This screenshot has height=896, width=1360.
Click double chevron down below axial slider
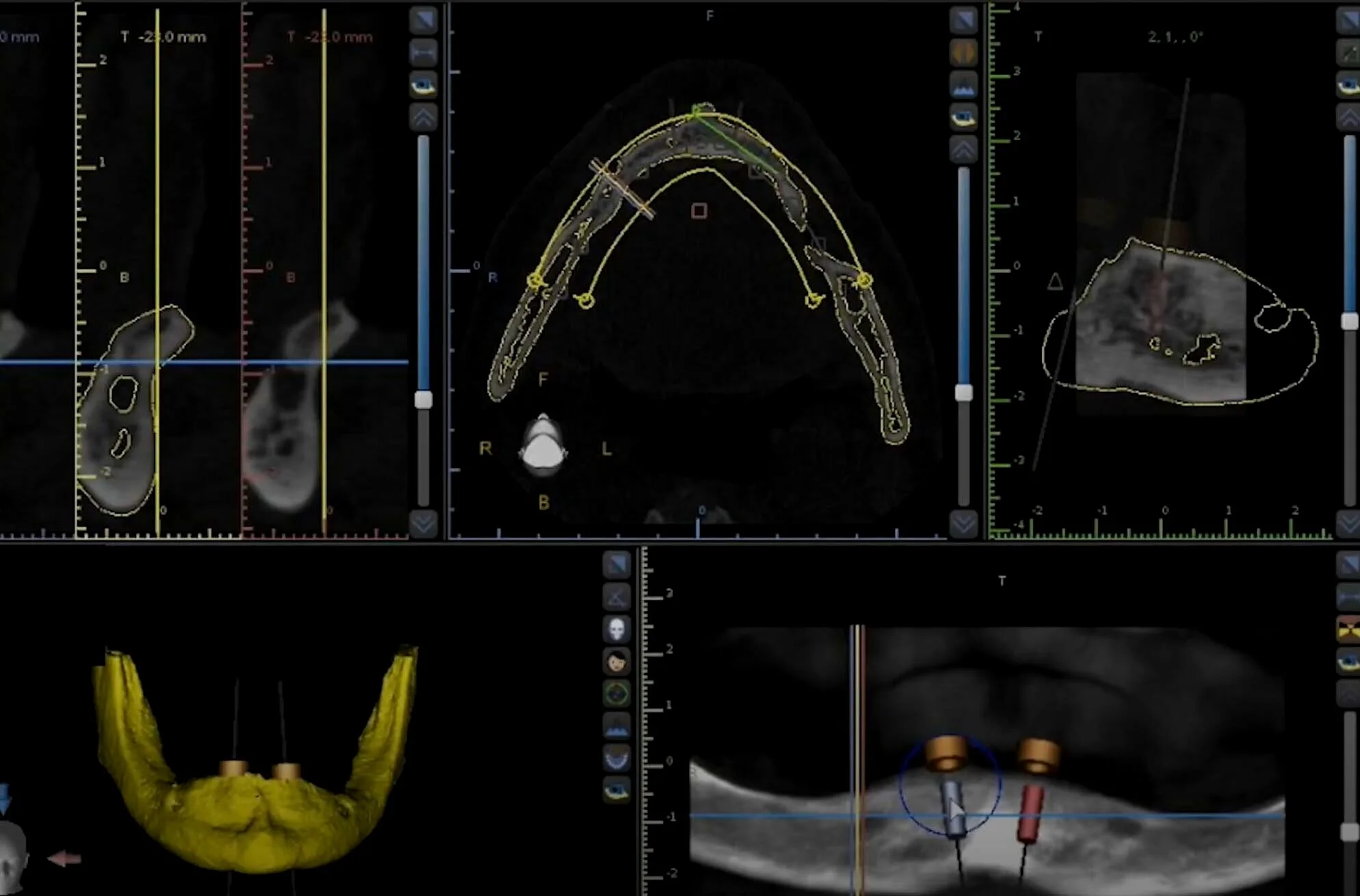click(x=963, y=525)
